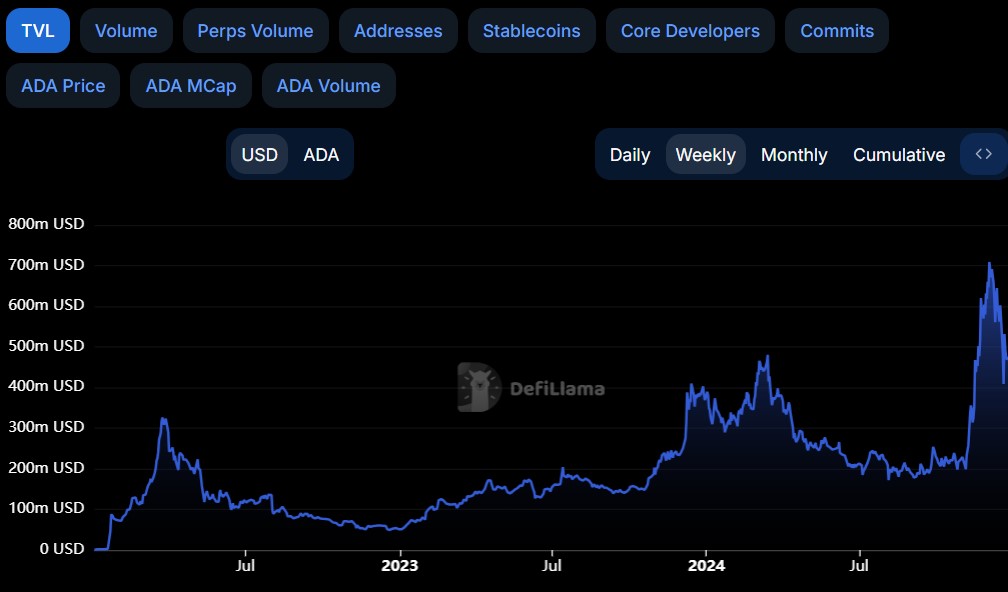Screen dimensions: 1008x592
Task: Toggle ADA MCap overlay
Action: pyautogui.click(x=191, y=86)
